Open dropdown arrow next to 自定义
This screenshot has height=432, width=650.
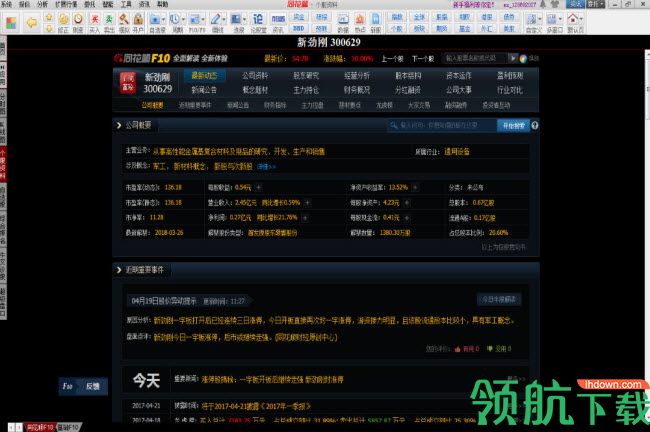[539, 19]
